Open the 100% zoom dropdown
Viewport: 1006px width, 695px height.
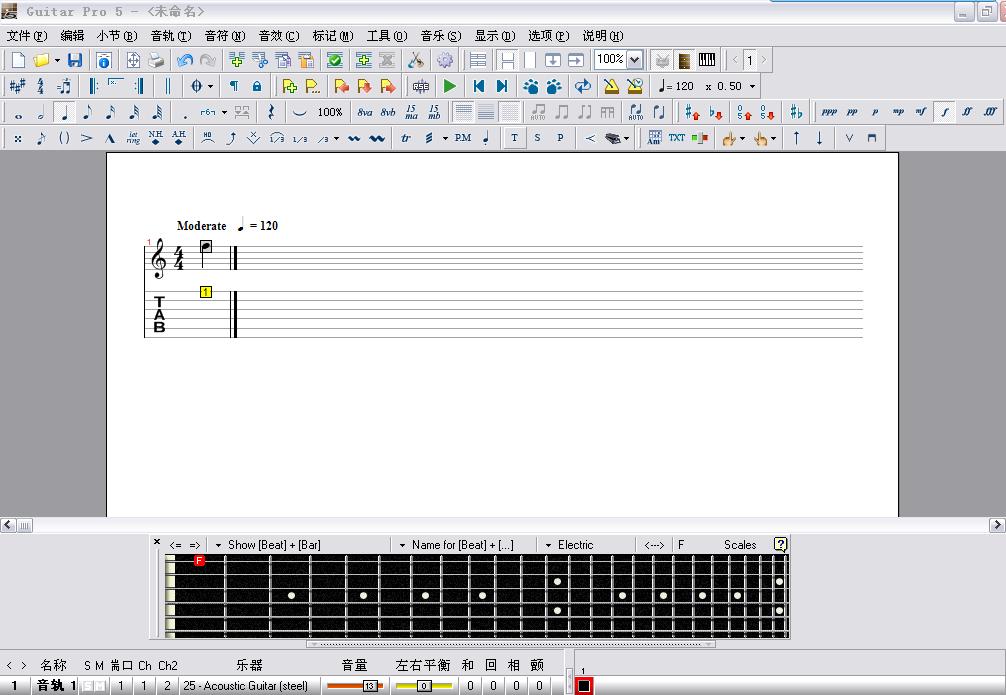coord(635,60)
